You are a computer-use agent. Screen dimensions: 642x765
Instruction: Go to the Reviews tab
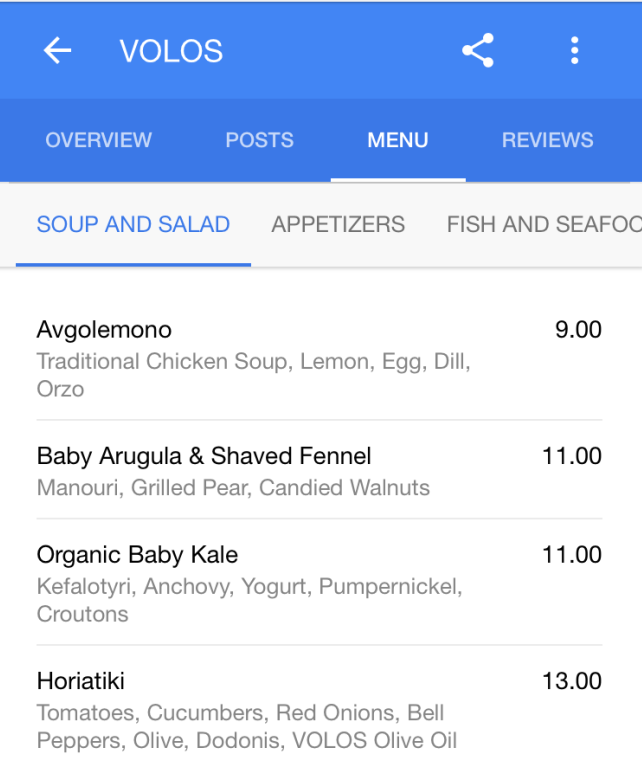[547, 141]
